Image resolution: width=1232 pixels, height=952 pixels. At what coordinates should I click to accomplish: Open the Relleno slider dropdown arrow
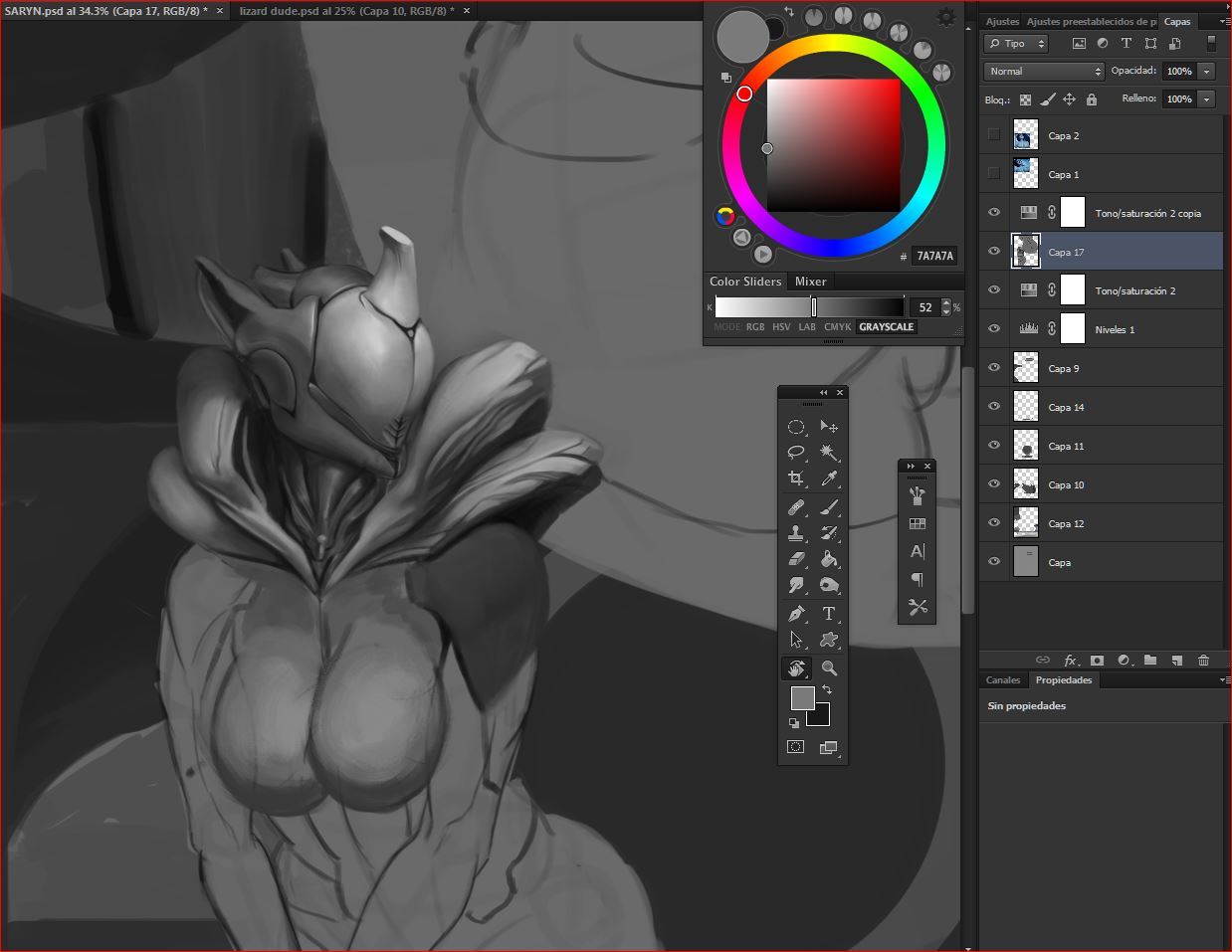tap(1207, 98)
